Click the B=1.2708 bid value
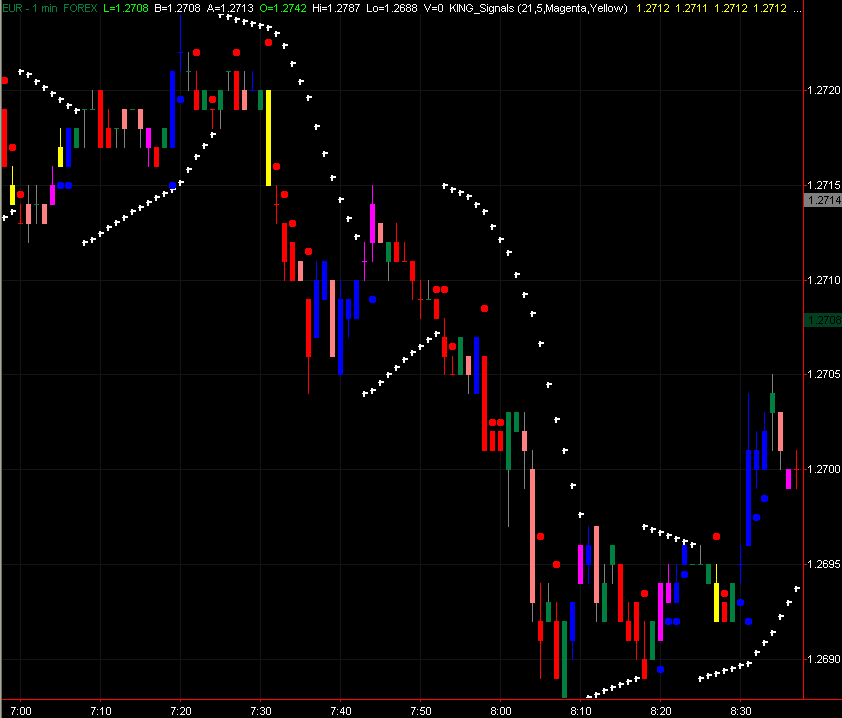Image resolution: width=842 pixels, height=718 pixels. click(177, 8)
